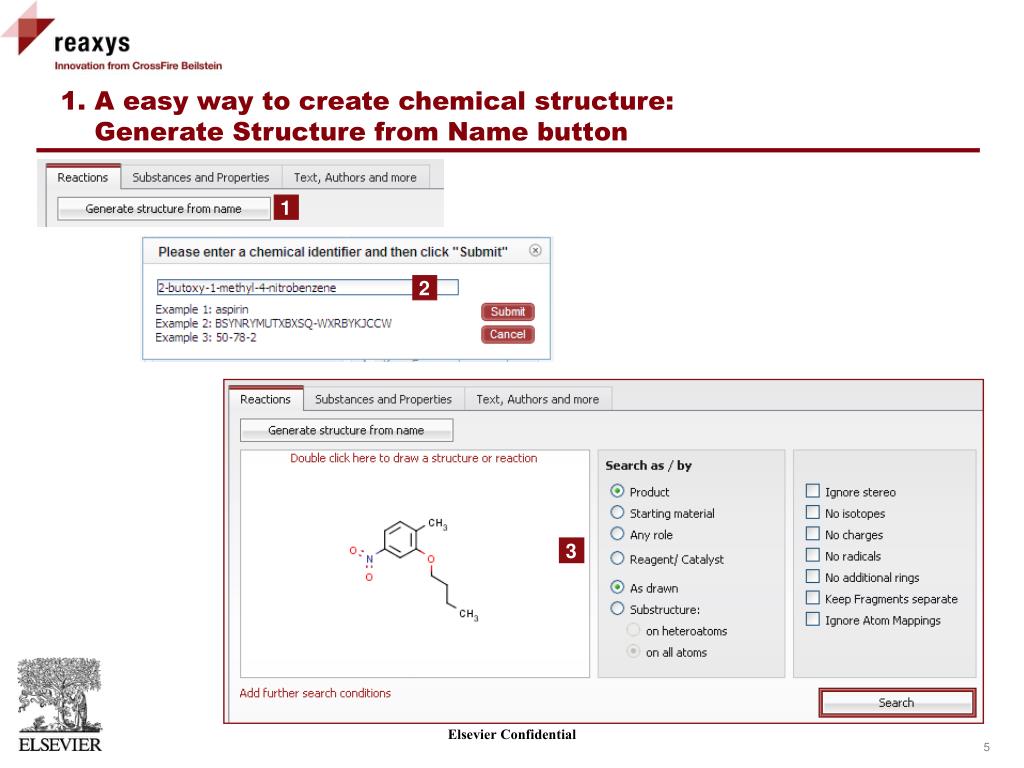Click Submit in the identifier dialog
This screenshot has width=1024, height=768.
tap(507, 312)
